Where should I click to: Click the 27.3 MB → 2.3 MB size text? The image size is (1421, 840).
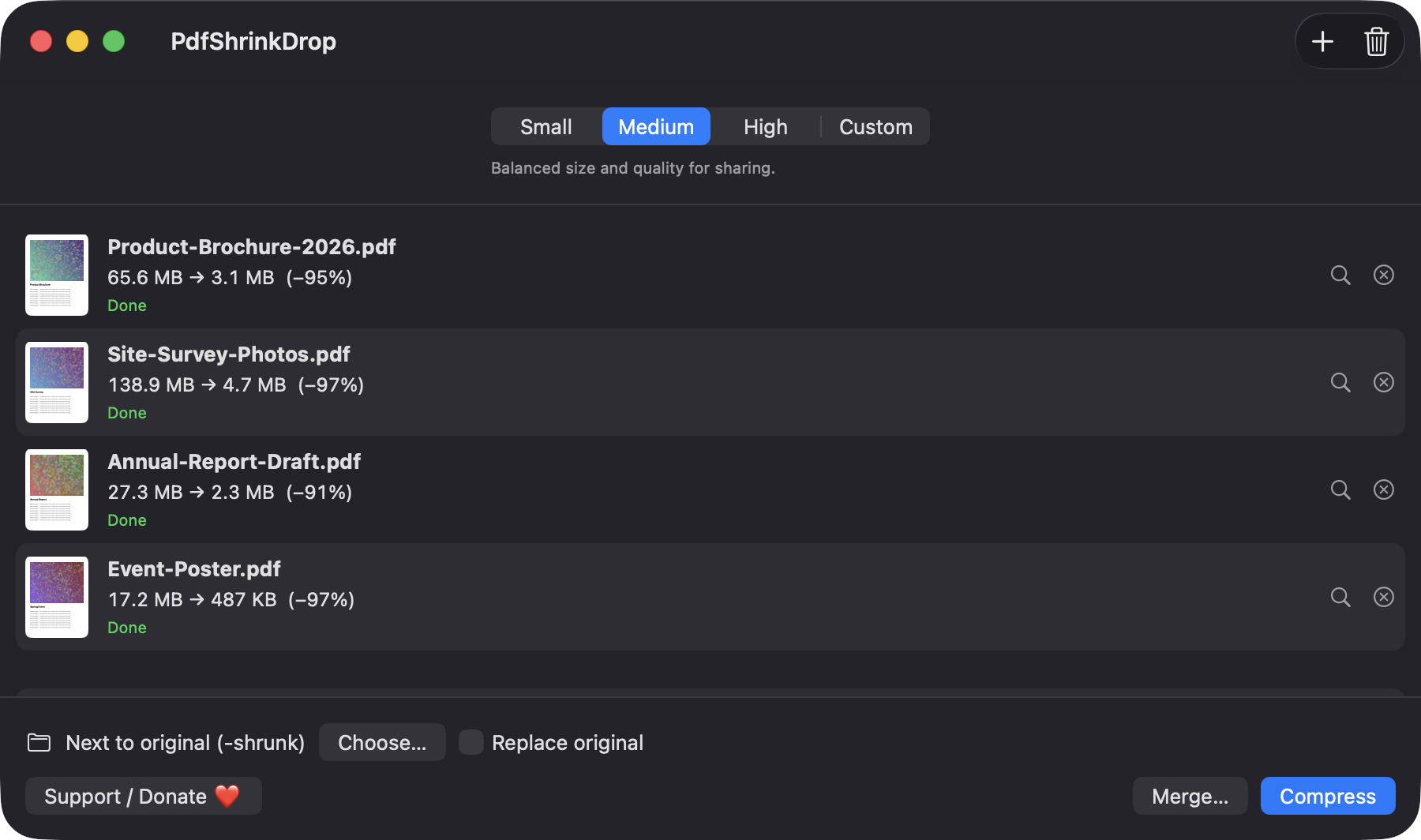click(x=191, y=493)
